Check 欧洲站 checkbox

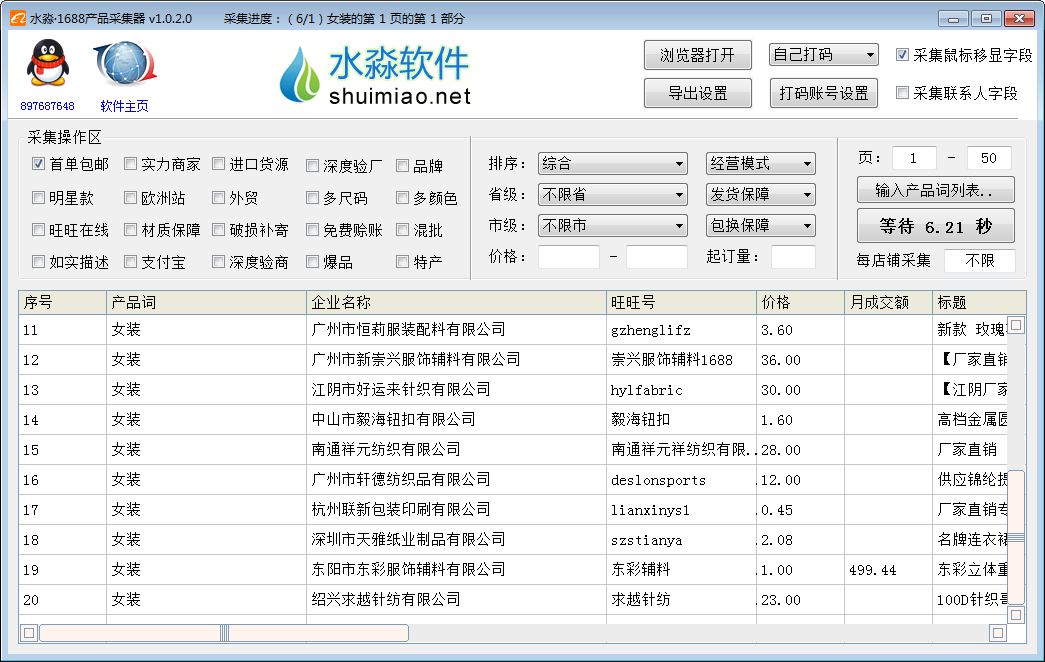(x=131, y=197)
